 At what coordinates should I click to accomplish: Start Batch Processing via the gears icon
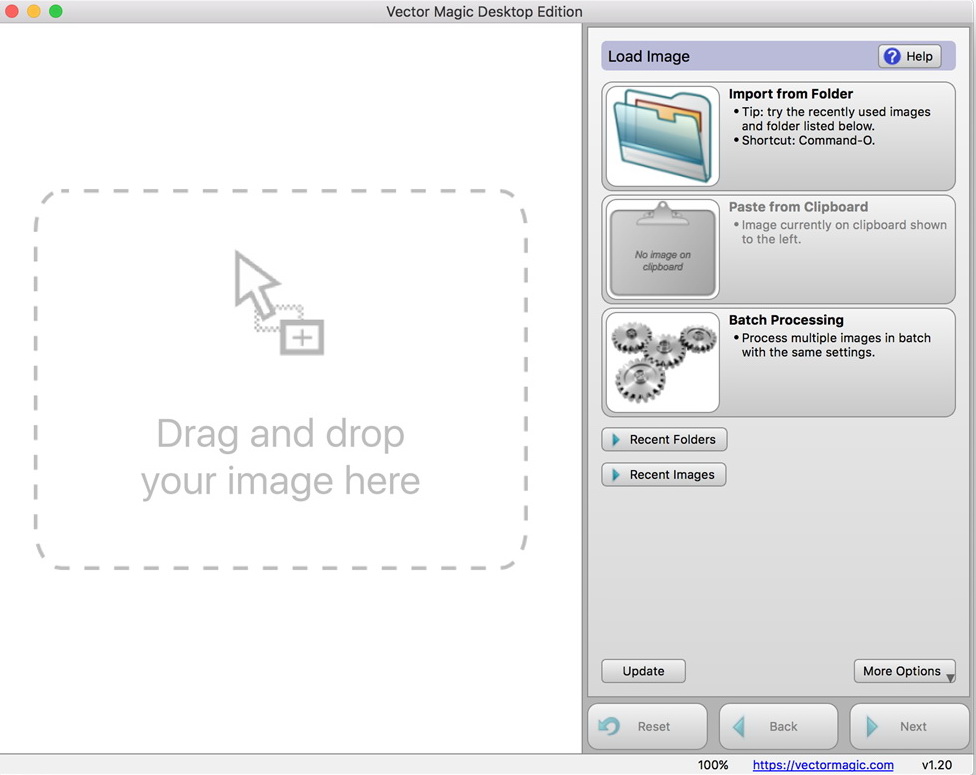(660, 362)
